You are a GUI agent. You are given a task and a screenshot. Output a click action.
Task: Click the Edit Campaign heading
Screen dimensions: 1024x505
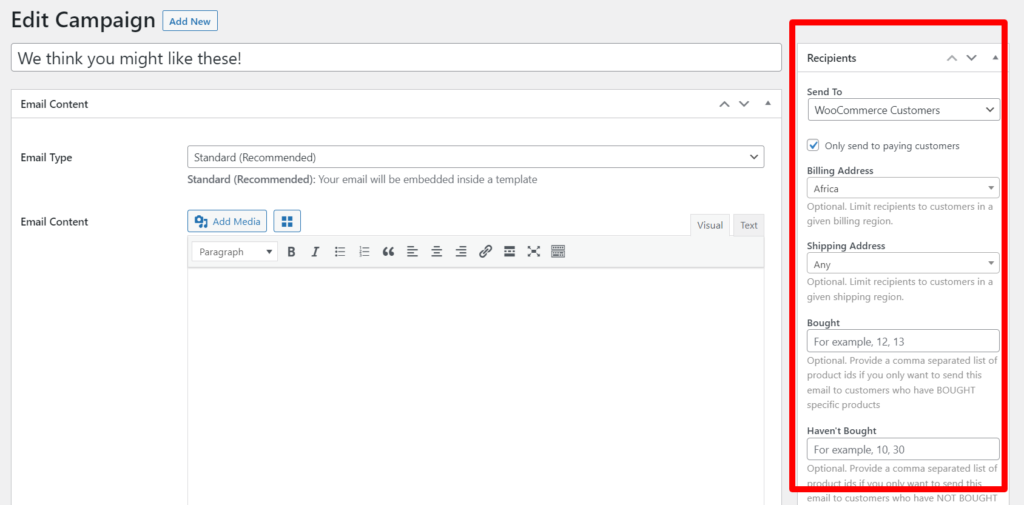click(x=83, y=20)
